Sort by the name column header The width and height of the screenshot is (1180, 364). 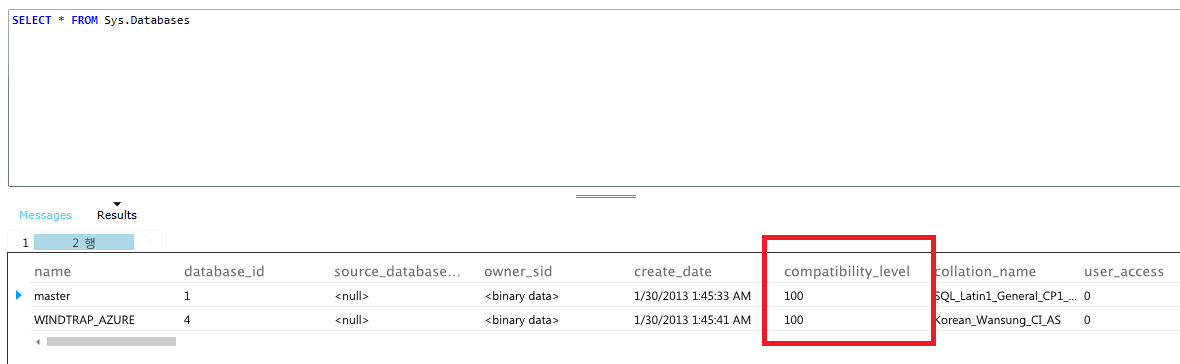click(x=52, y=271)
